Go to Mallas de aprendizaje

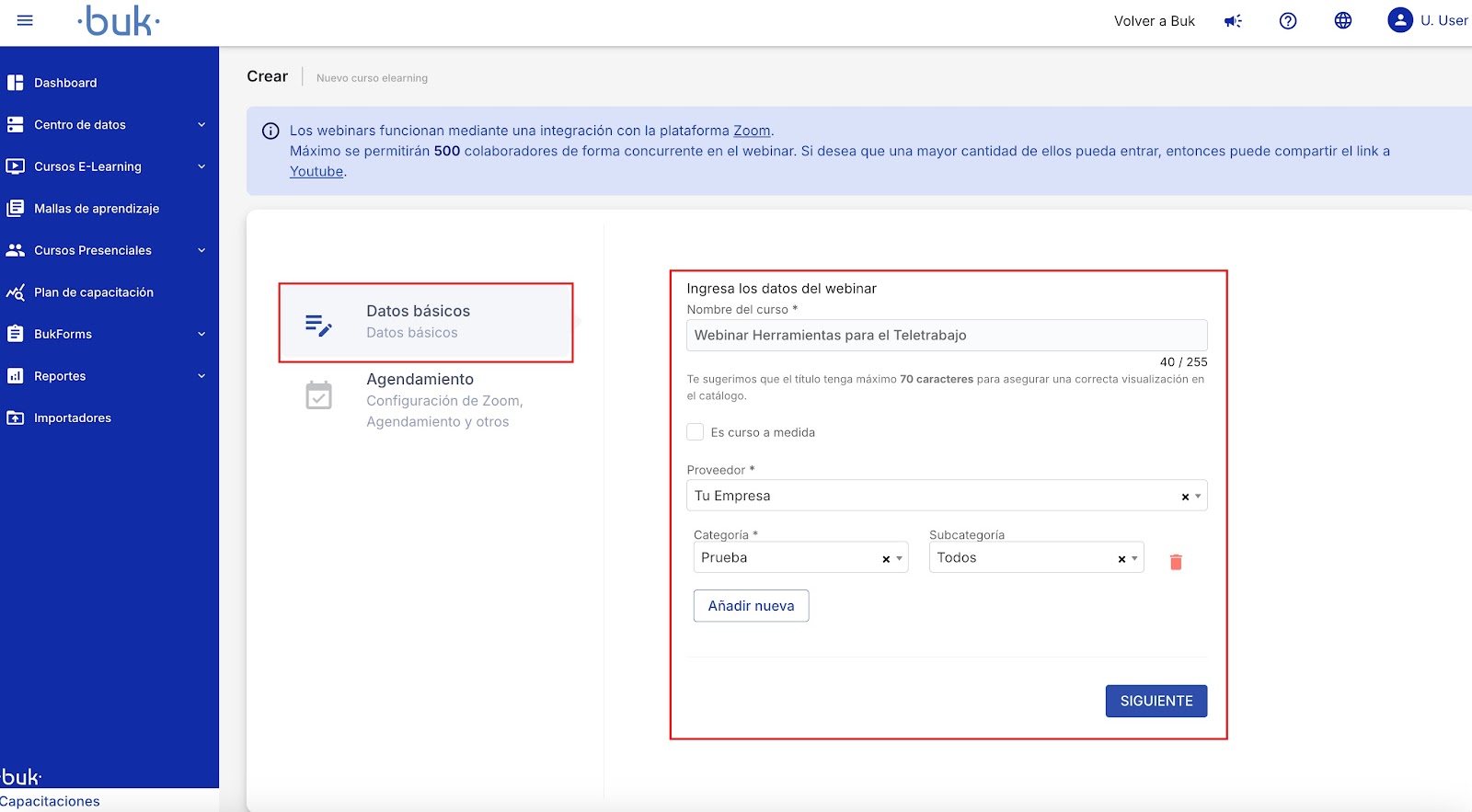tap(97, 209)
